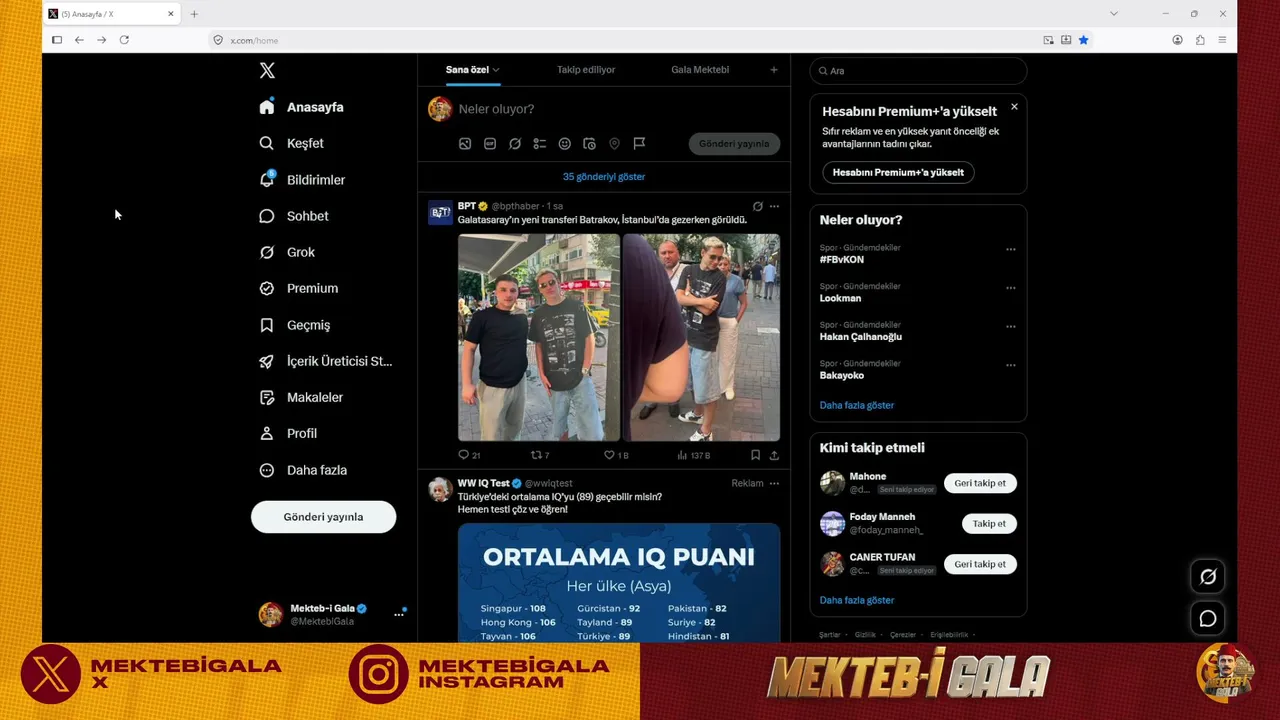
Task: Follow back CANER TUFAN
Action: (980, 564)
